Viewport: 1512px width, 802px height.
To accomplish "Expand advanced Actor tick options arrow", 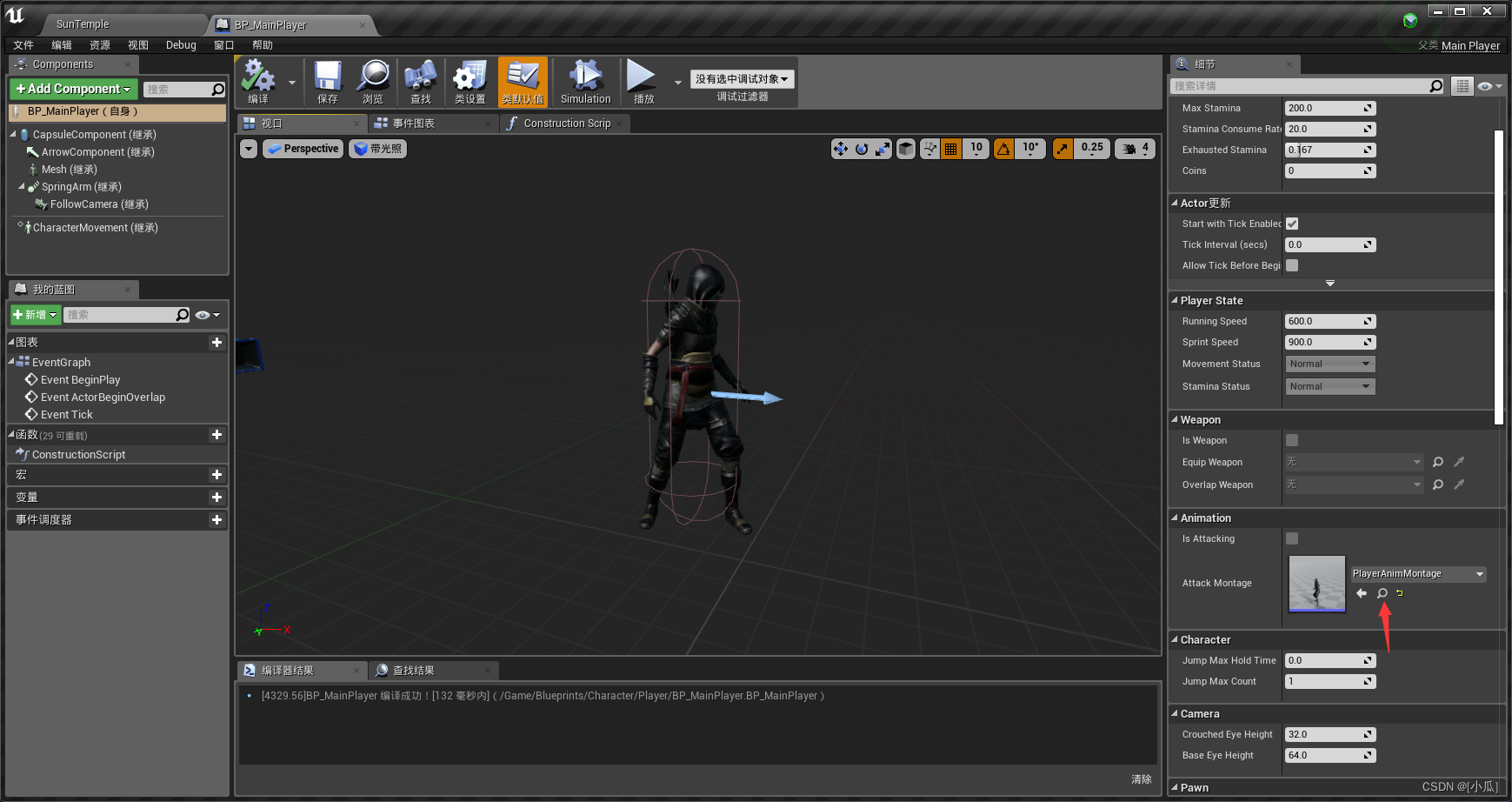I will pos(1330,284).
